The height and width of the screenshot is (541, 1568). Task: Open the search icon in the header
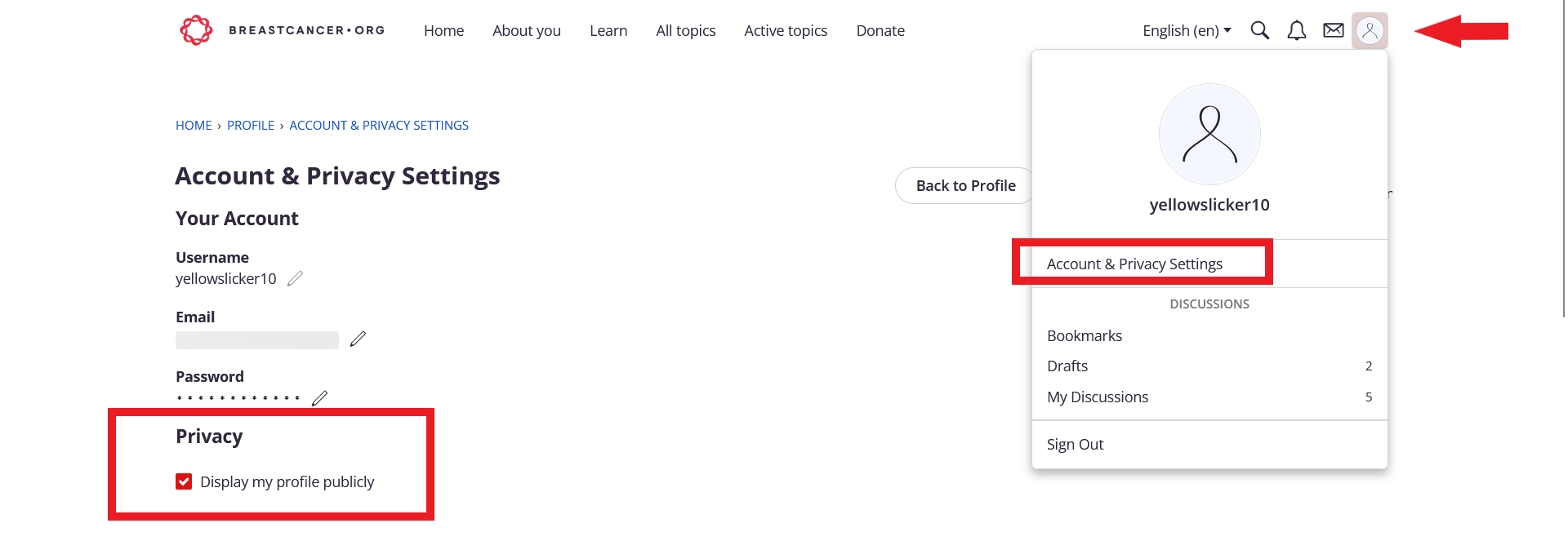(x=1259, y=30)
